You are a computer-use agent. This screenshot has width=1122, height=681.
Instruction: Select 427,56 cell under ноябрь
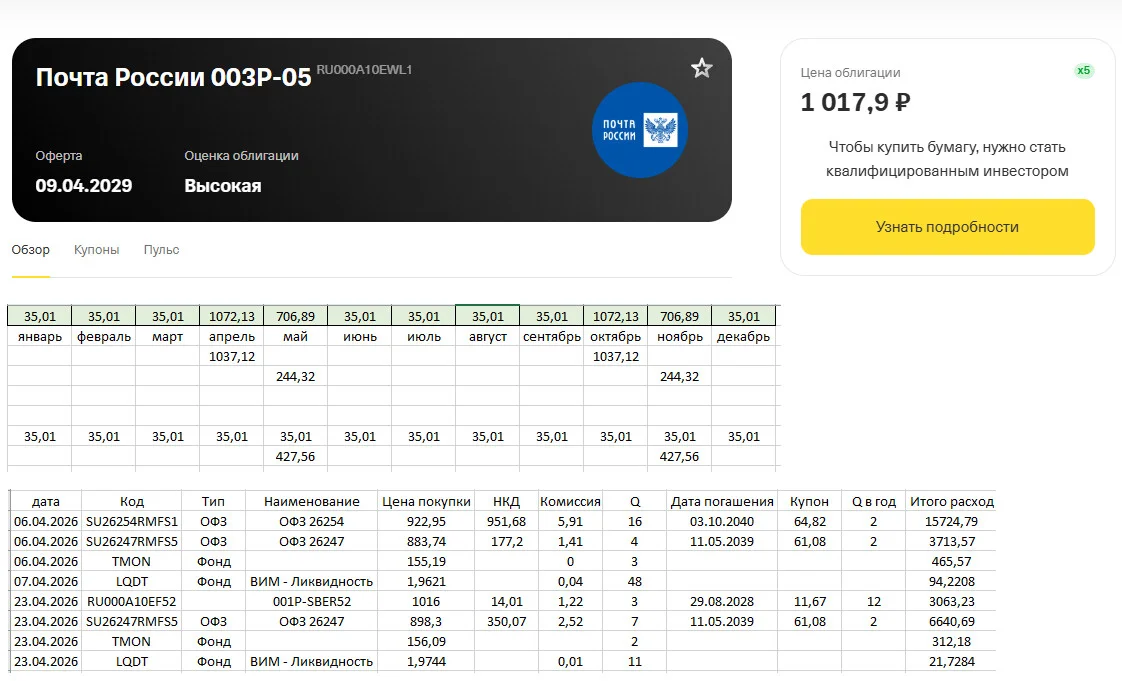coord(680,456)
